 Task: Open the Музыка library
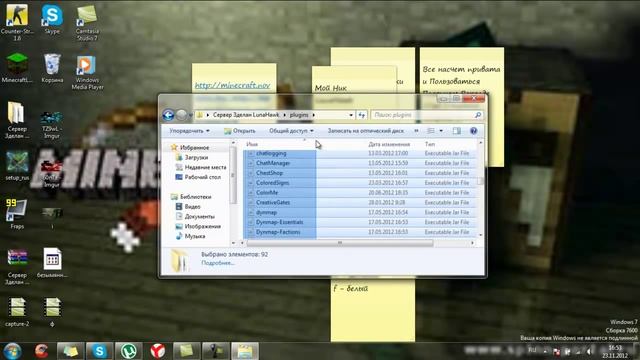coord(195,236)
